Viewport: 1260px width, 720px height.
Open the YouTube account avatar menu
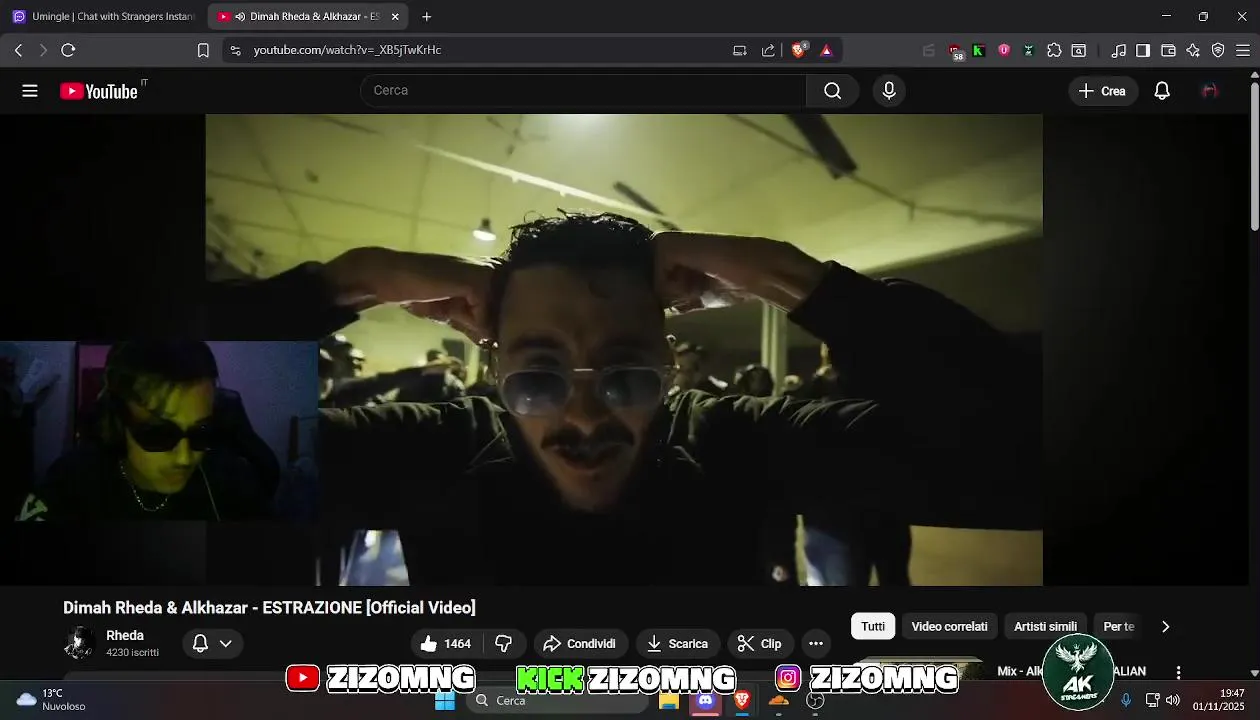[x=1209, y=91]
